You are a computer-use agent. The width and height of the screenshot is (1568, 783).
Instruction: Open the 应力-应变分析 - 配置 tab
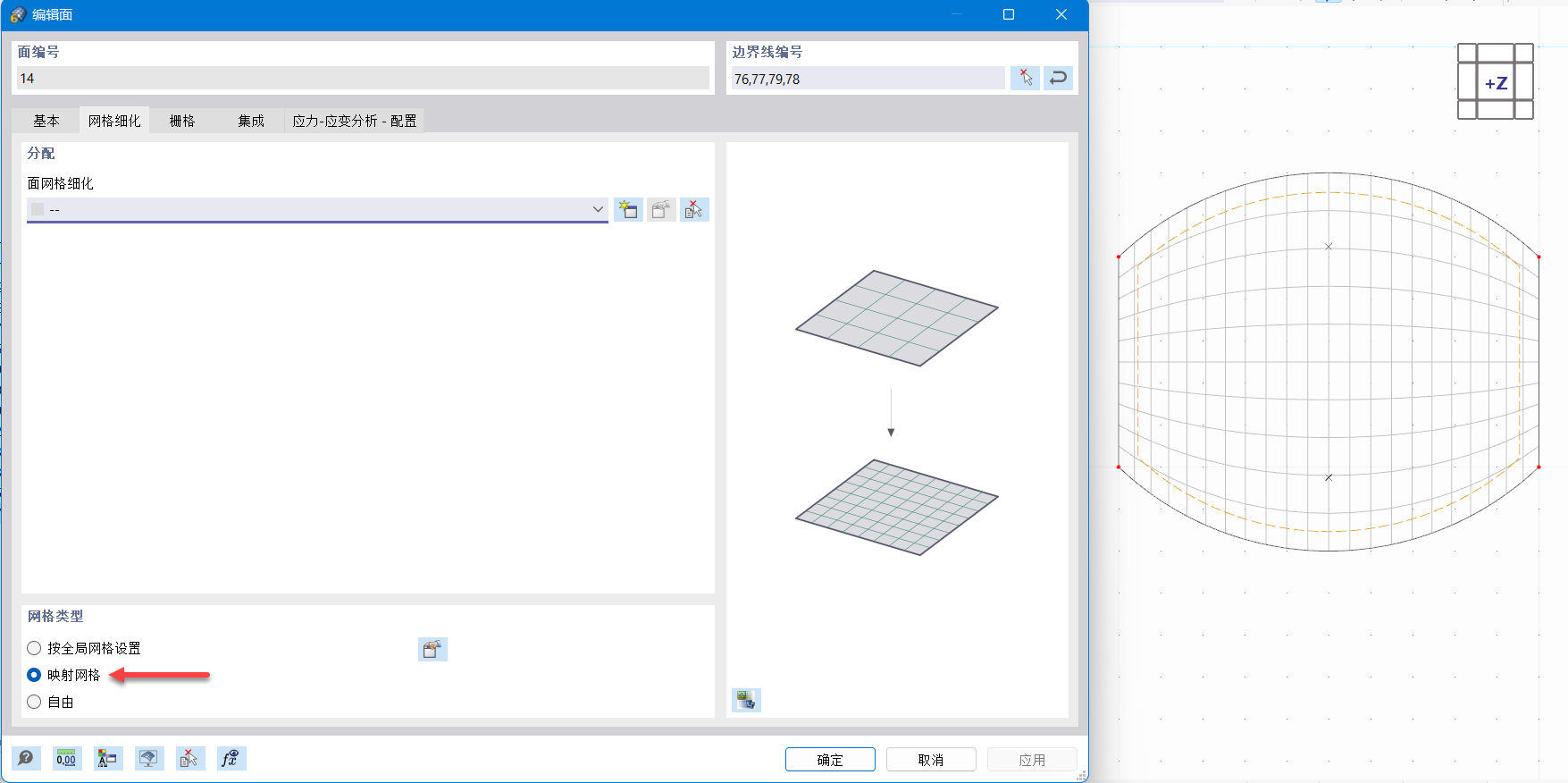pyautogui.click(x=355, y=121)
